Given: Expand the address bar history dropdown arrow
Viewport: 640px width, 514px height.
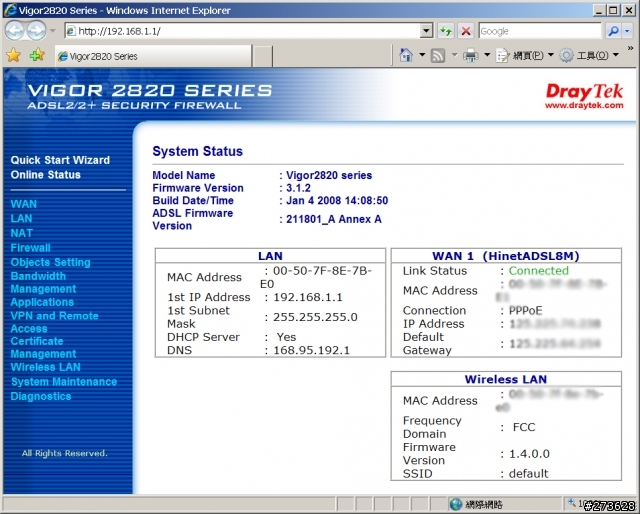Looking at the screenshot, I should (x=427, y=31).
